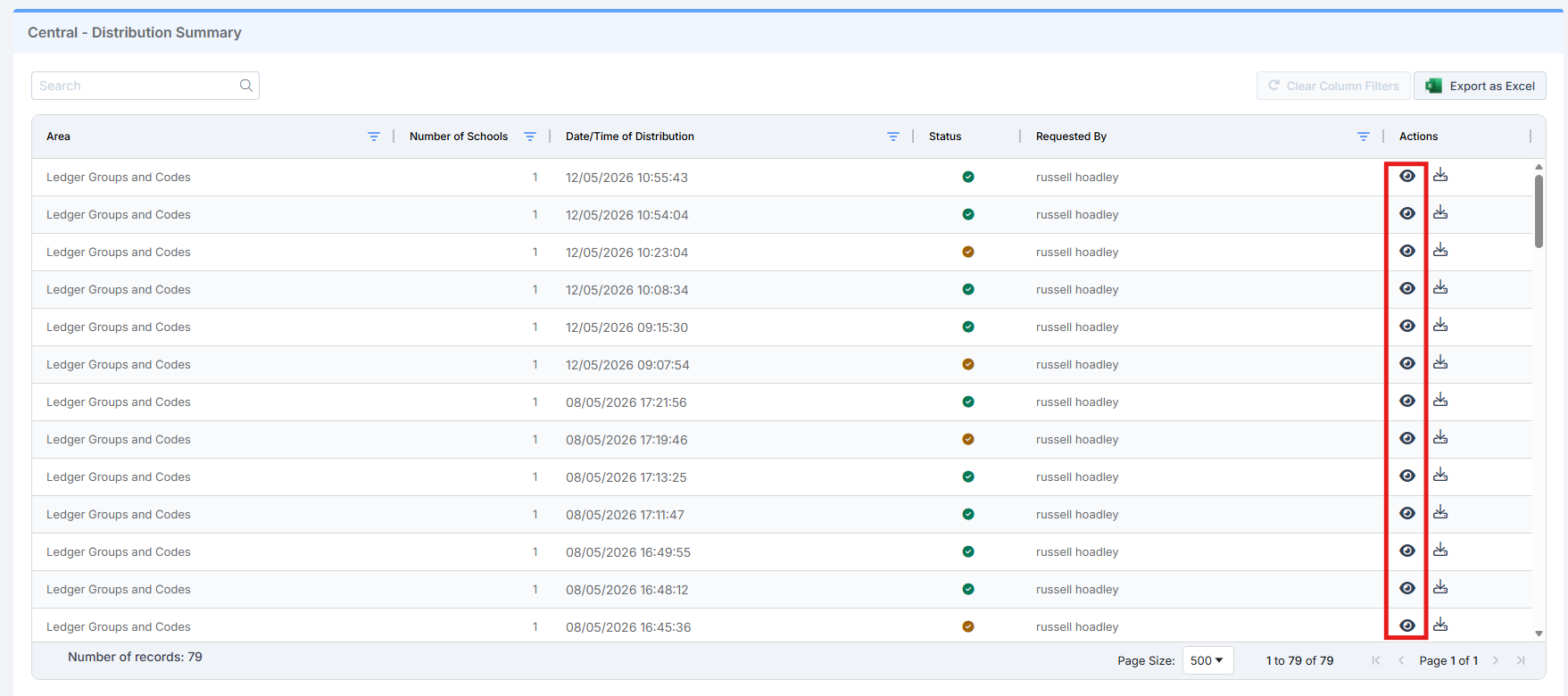
Task: Download the distribution dated 12/05/2026 10:54:04
Action: tap(1440, 212)
